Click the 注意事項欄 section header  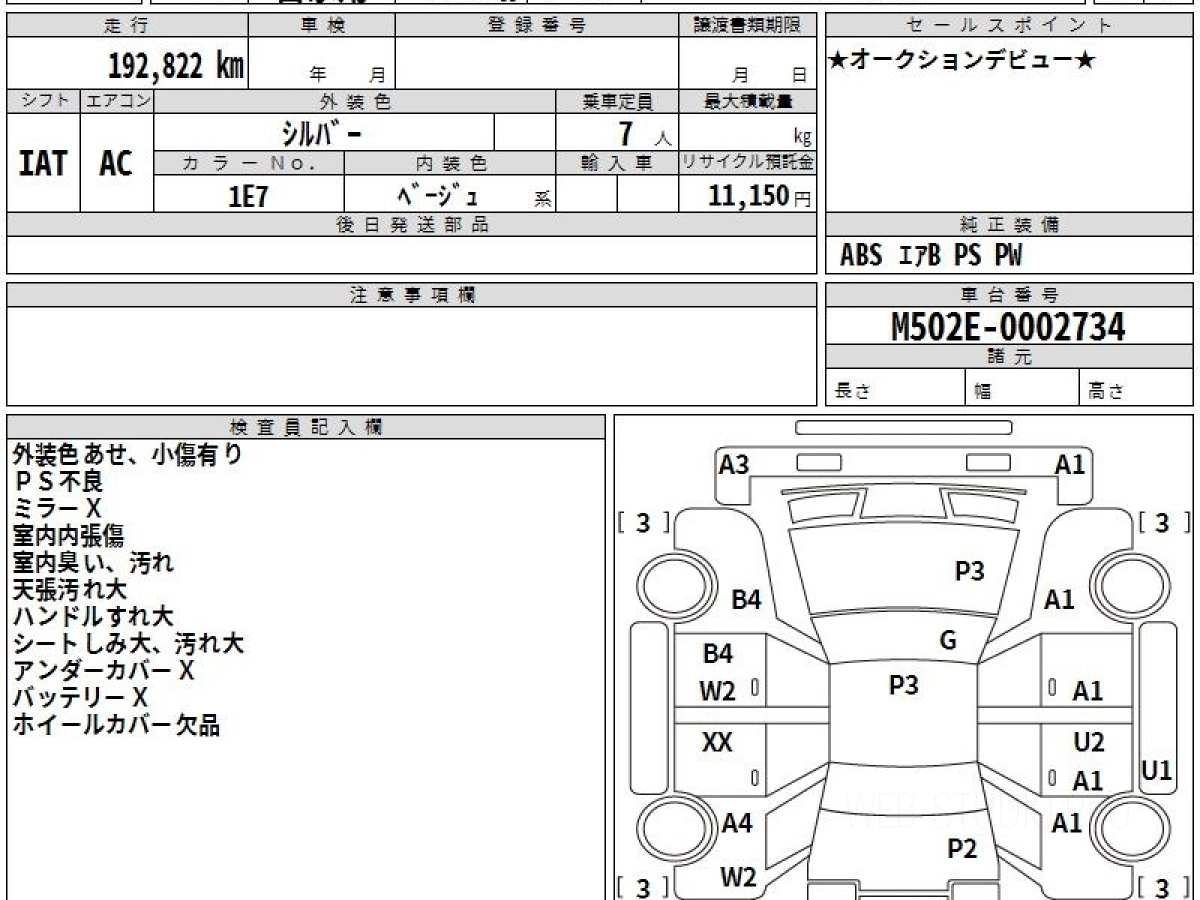tap(412, 295)
